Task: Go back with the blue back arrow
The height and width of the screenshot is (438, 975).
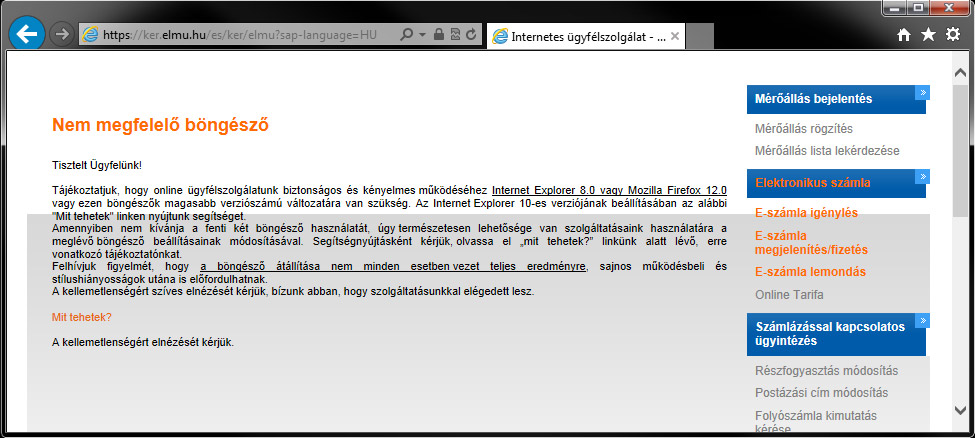Action: coord(27,34)
